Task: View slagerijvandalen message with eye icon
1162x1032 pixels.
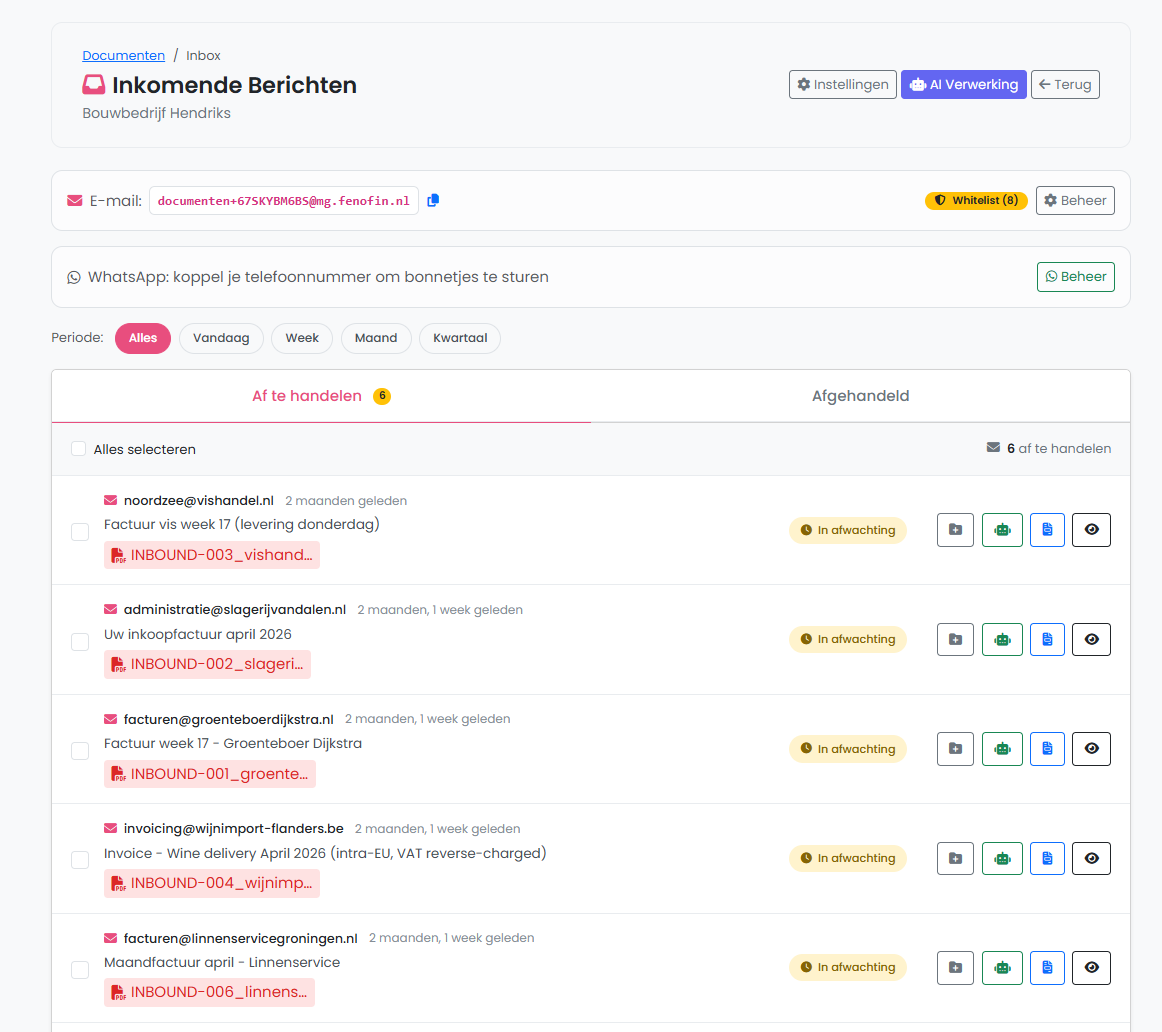Action: (x=1091, y=639)
